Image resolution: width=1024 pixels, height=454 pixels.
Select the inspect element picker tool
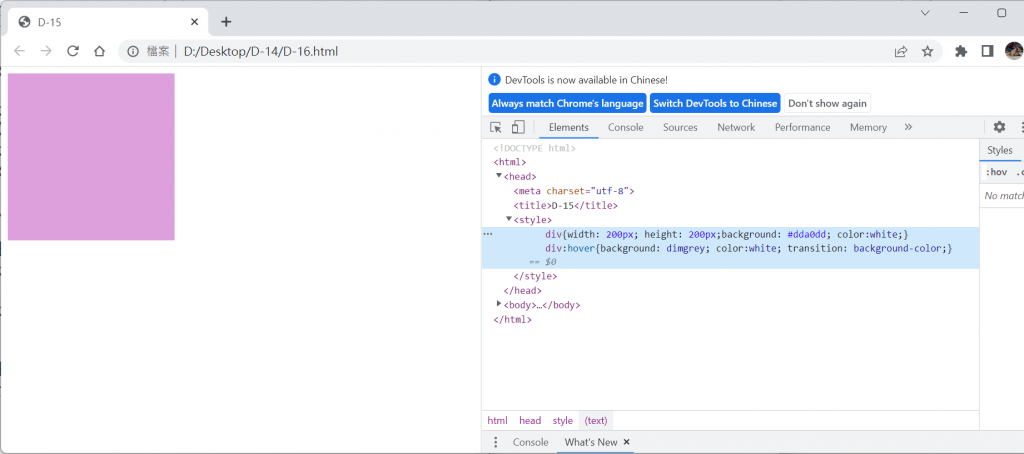click(x=496, y=127)
